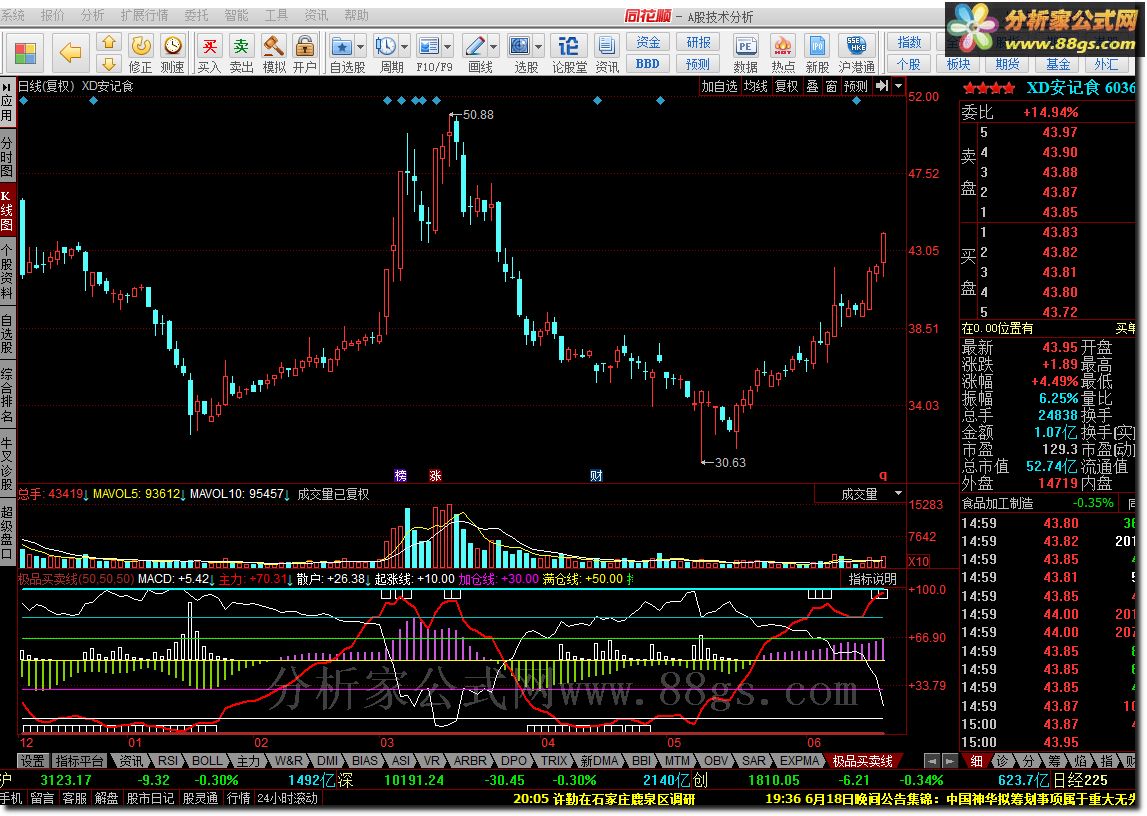Open 工具 menu
This screenshot has width=1147, height=816.
coord(276,15)
